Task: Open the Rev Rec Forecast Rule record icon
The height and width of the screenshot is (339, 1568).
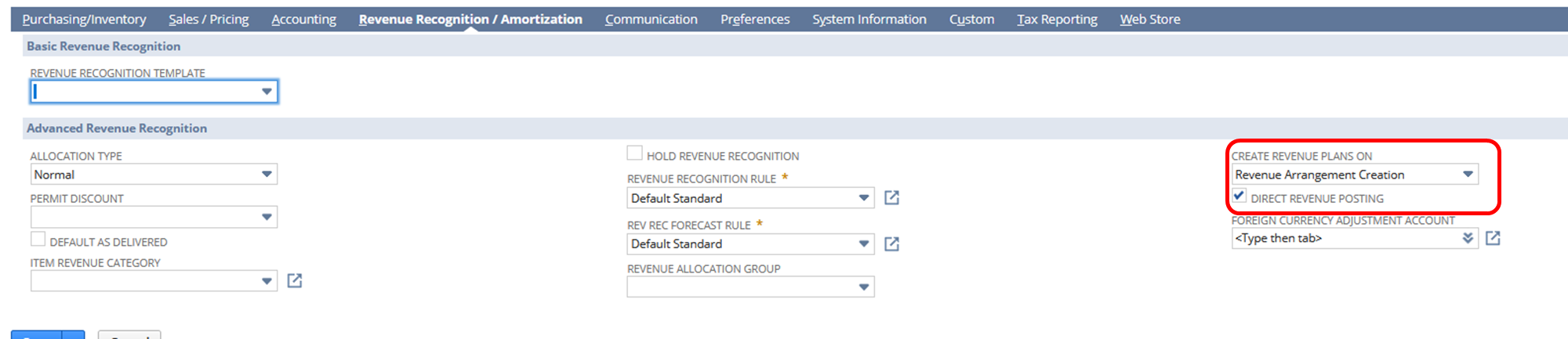Action: coord(891,244)
